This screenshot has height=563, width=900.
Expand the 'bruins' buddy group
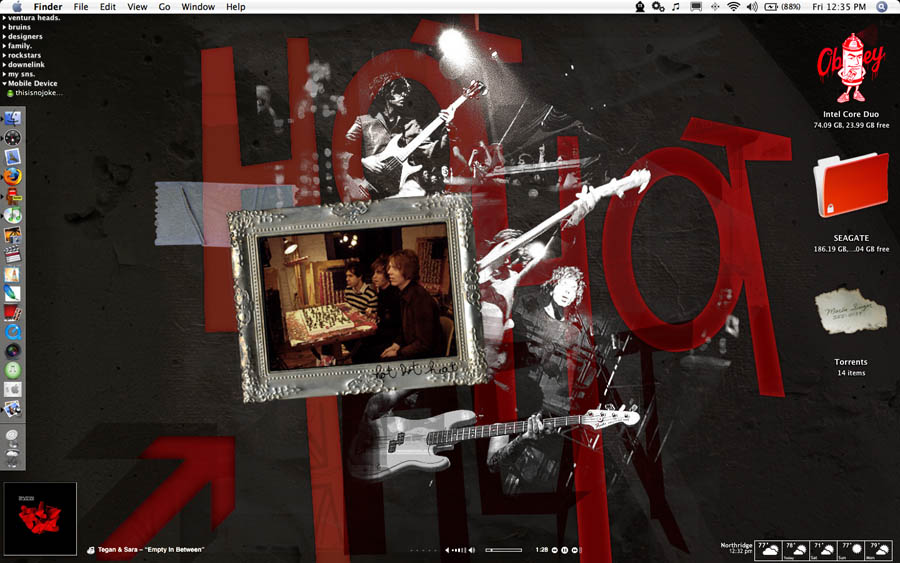4,27
